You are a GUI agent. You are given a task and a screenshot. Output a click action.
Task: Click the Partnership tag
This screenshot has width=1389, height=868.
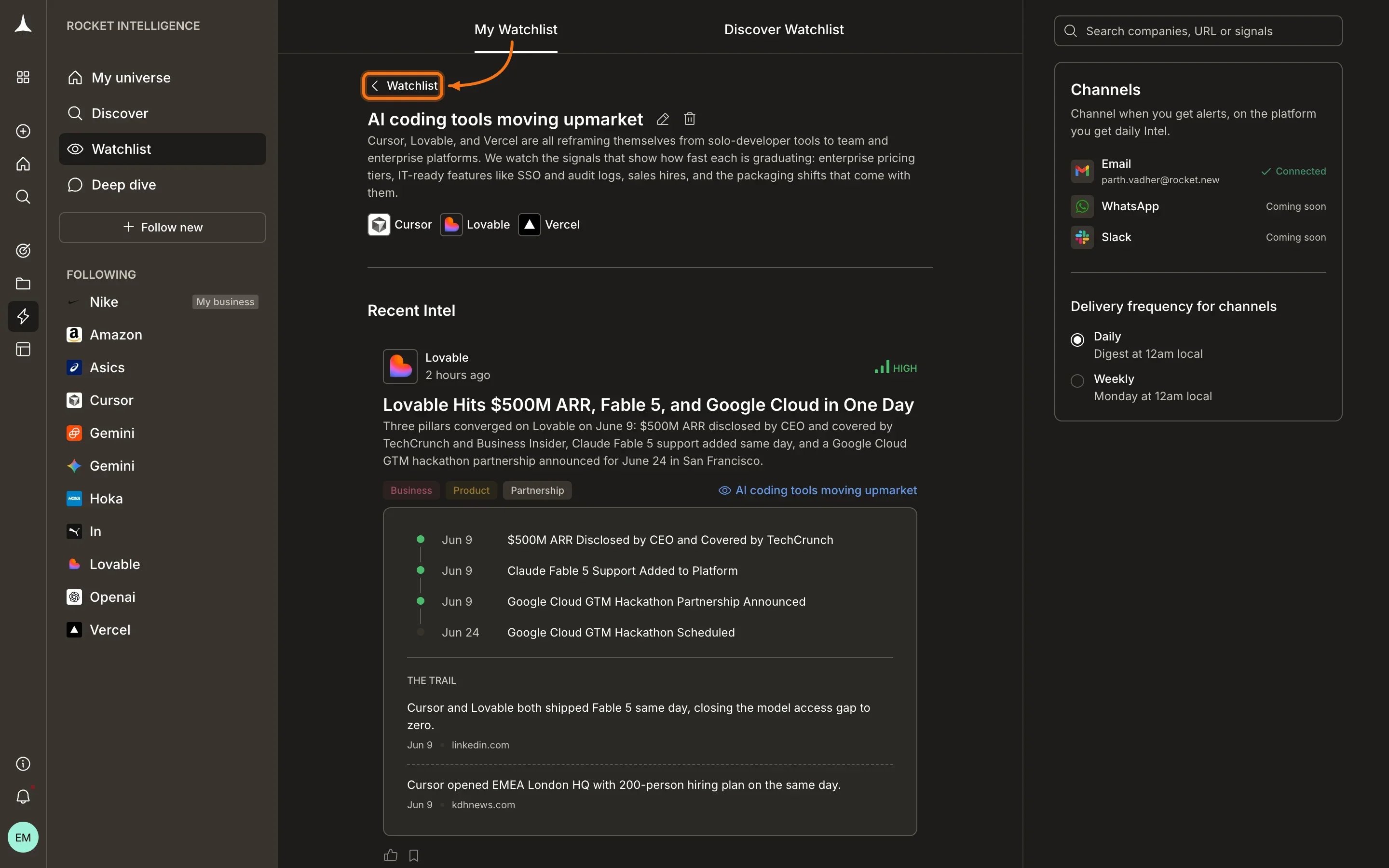click(537, 490)
